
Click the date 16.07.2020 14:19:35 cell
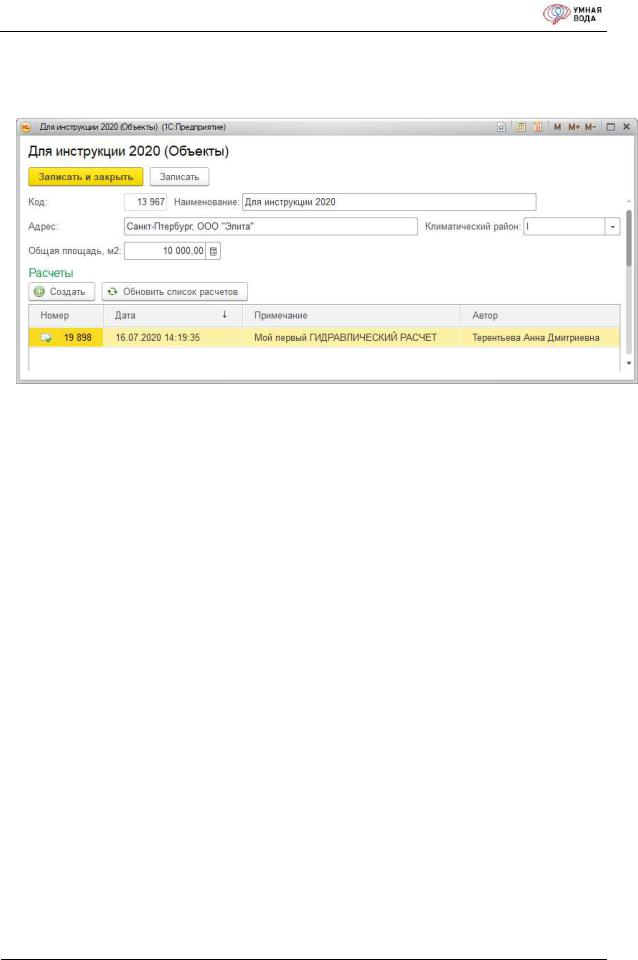[173, 337]
